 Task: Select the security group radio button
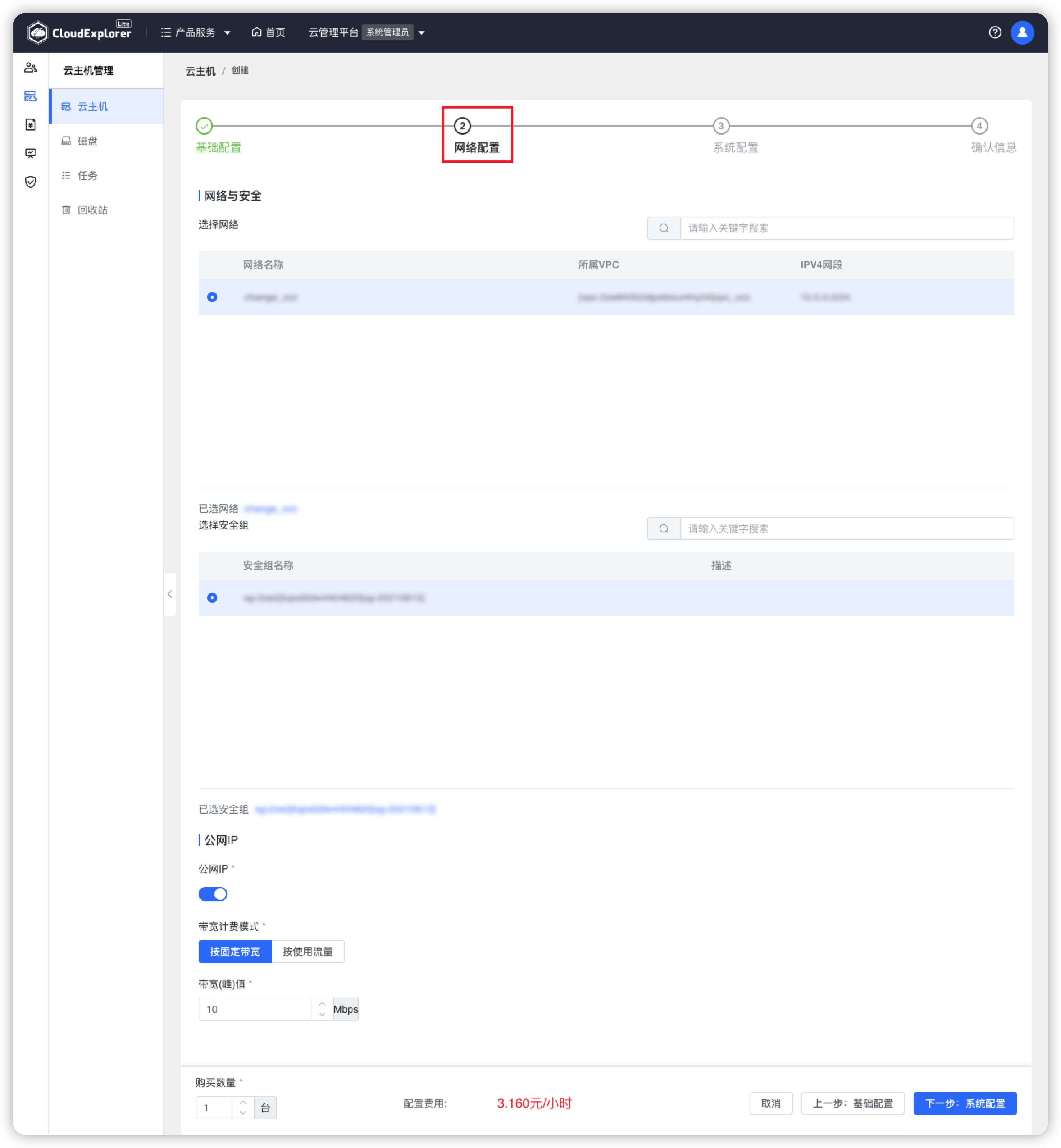tap(213, 597)
